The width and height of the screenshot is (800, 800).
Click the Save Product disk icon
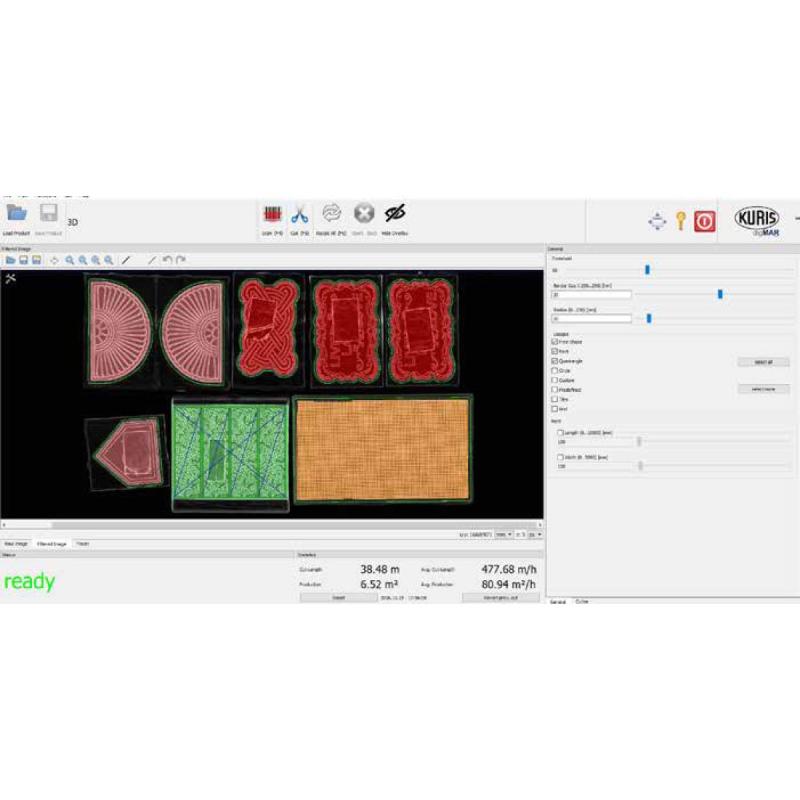point(48,213)
